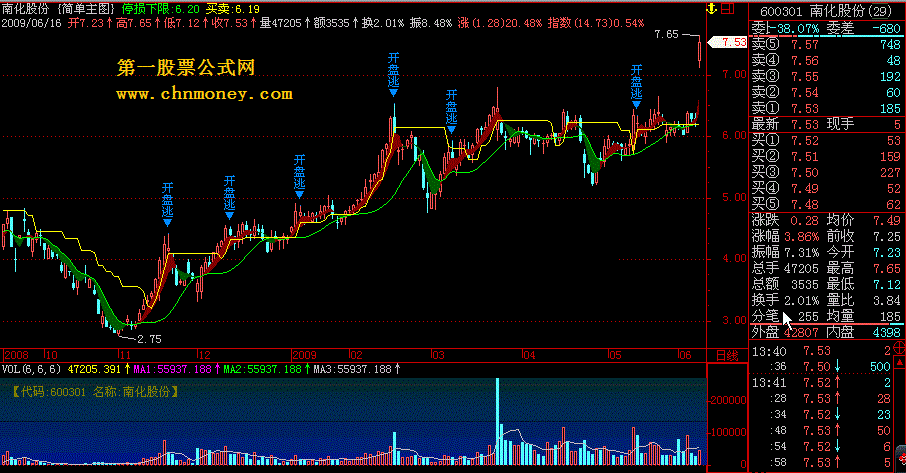906x473 pixels.
Task: Click the 换手 2.01% value
Action: point(801,300)
